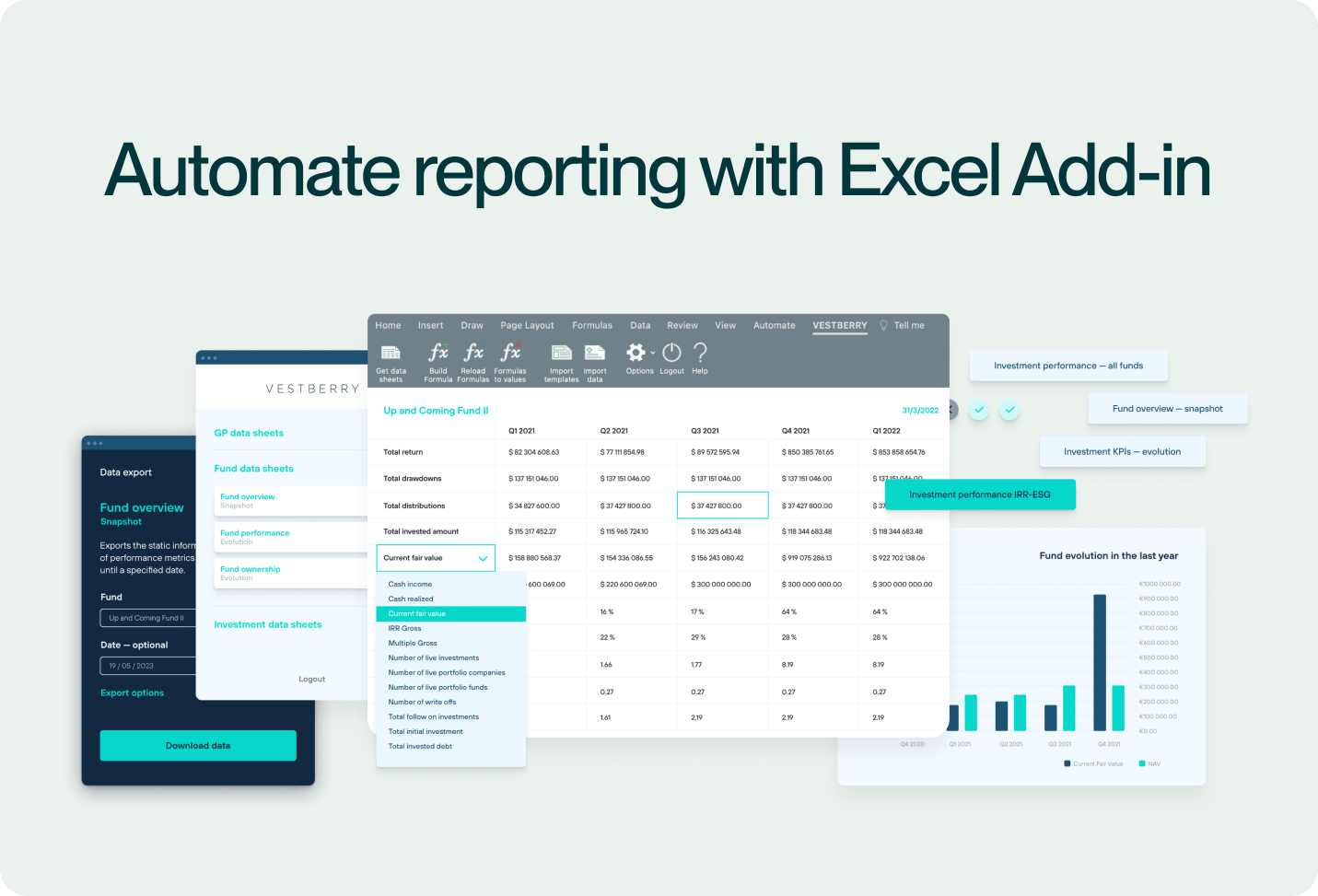Image resolution: width=1318 pixels, height=896 pixels.
Task: Click the Logout power icon in ribbon
Action: (x=671, y=352)
